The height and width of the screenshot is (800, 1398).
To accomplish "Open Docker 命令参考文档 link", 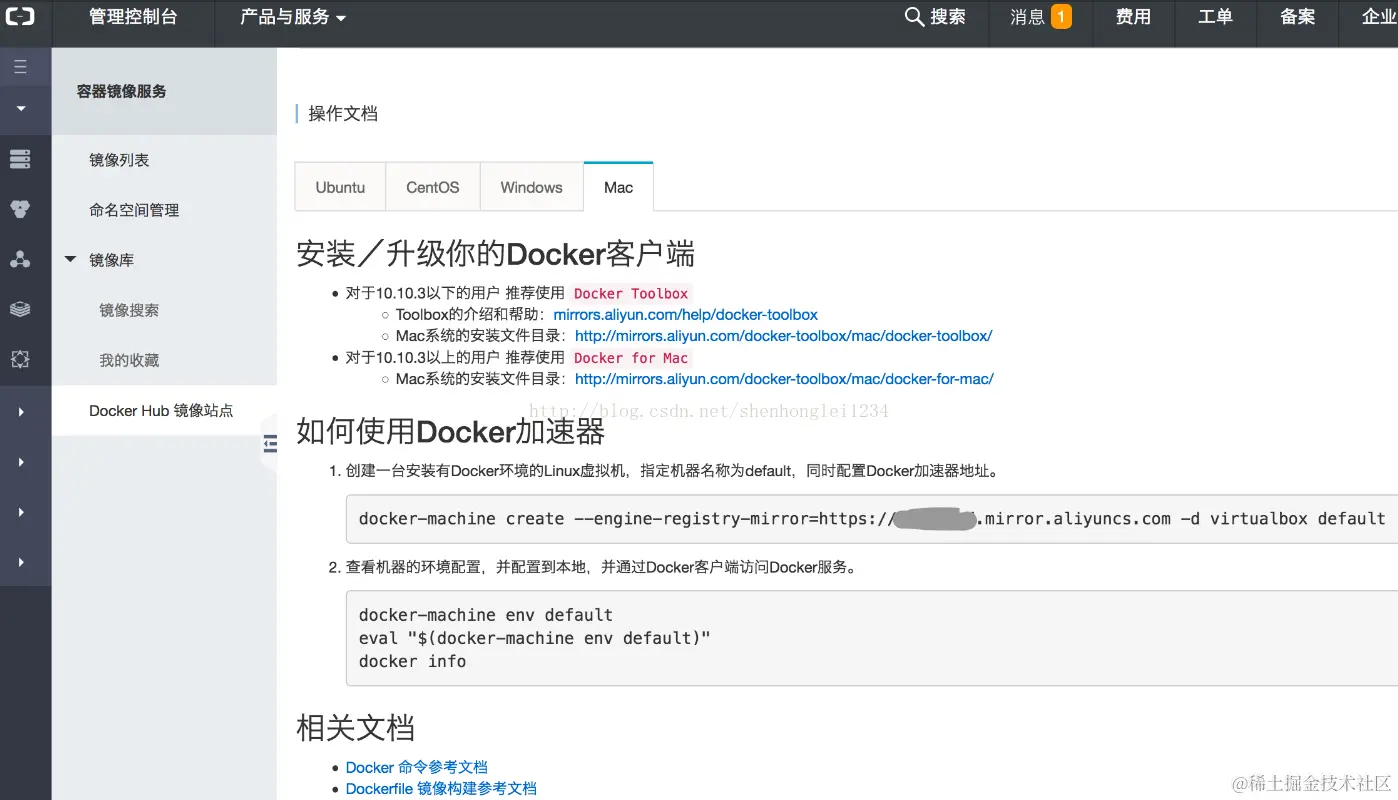I will [417, 767].
